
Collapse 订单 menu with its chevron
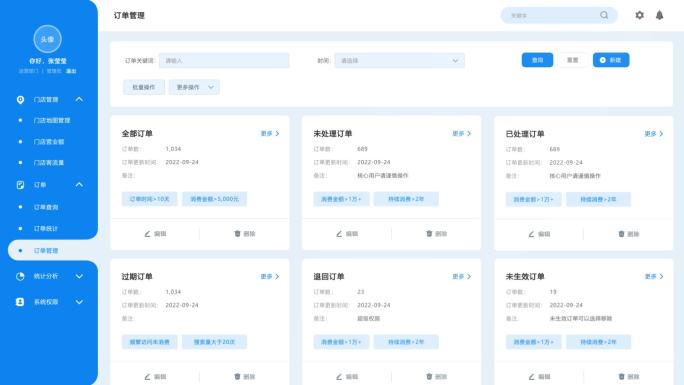[x=79, y=184]
